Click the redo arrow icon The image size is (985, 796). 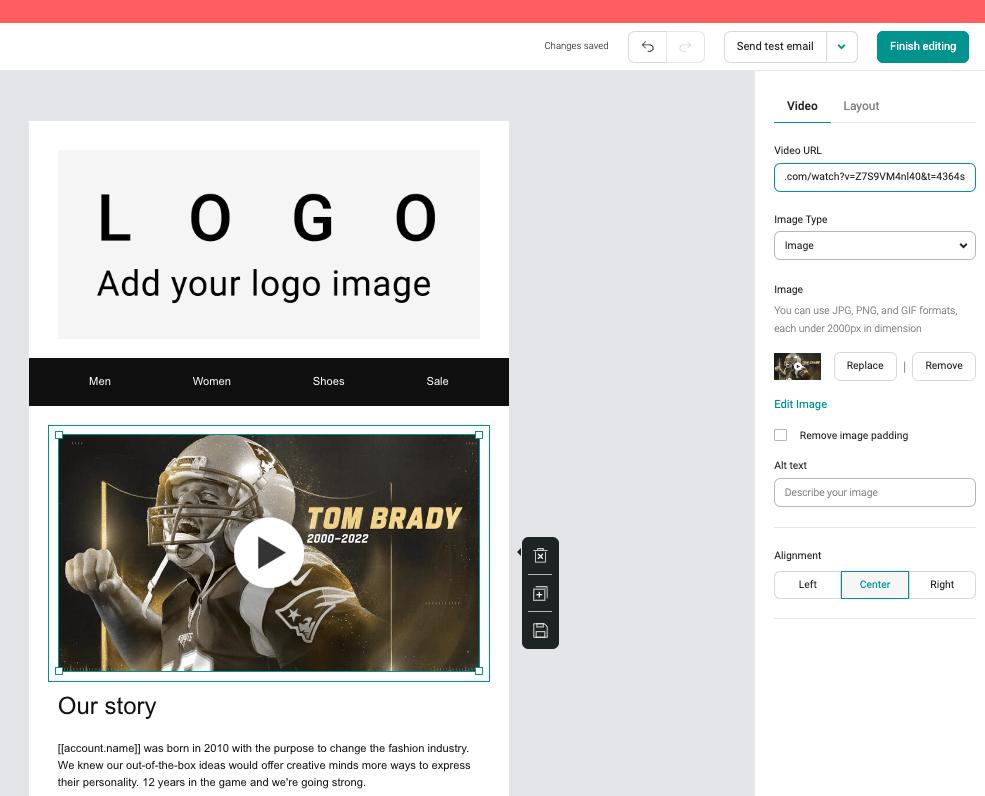click(x=686, y=46)
